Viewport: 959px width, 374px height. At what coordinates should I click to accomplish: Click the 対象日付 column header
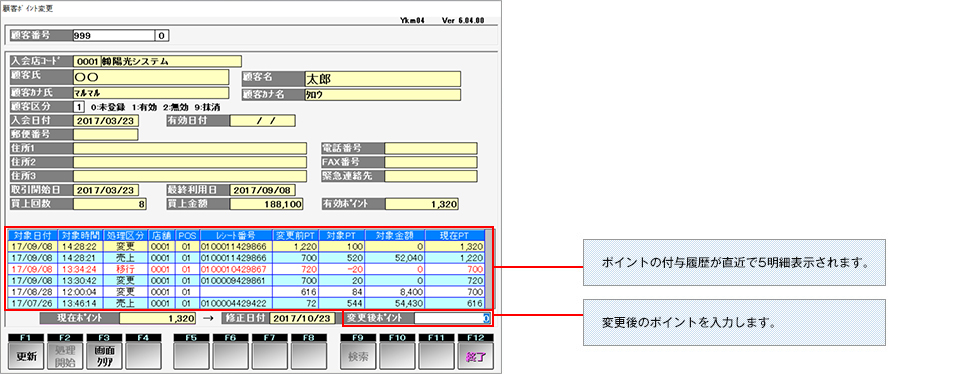click(x=33, y=235)
